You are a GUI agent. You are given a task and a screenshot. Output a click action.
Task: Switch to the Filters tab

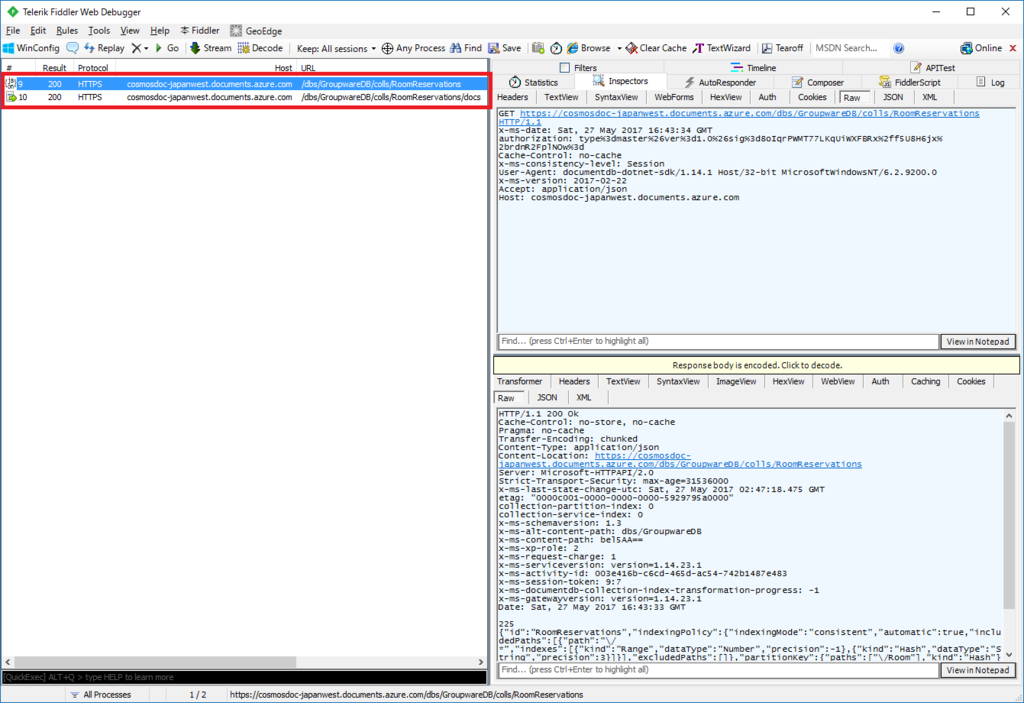click(x=578, y=67)
